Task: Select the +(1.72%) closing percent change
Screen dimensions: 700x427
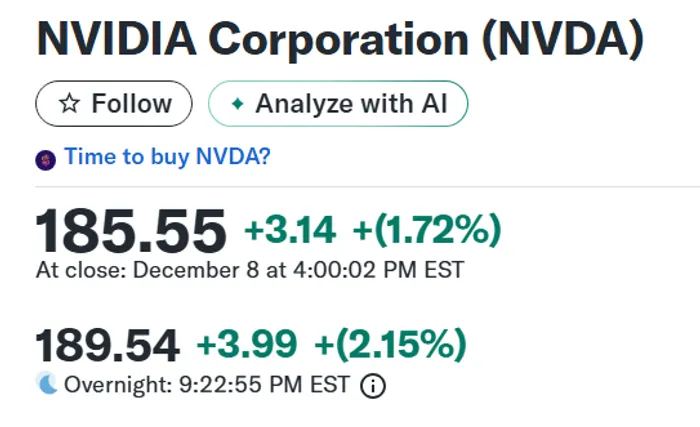Action: point(427,230)
